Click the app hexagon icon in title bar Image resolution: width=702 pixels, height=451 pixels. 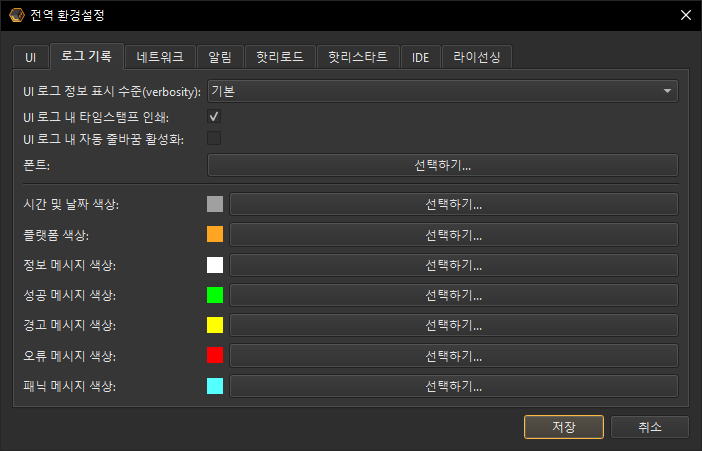click(x=17, y=15)
